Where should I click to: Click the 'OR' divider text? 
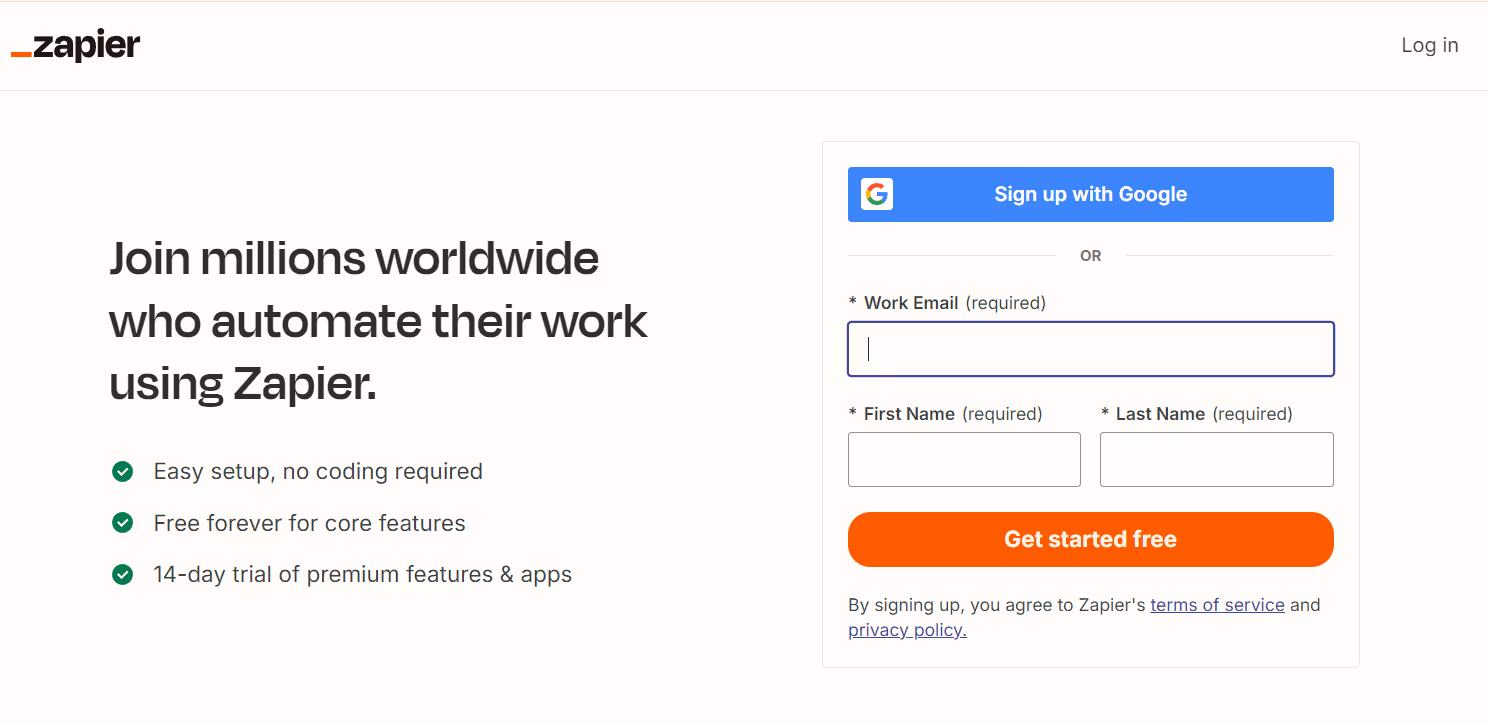[1090, 256]
